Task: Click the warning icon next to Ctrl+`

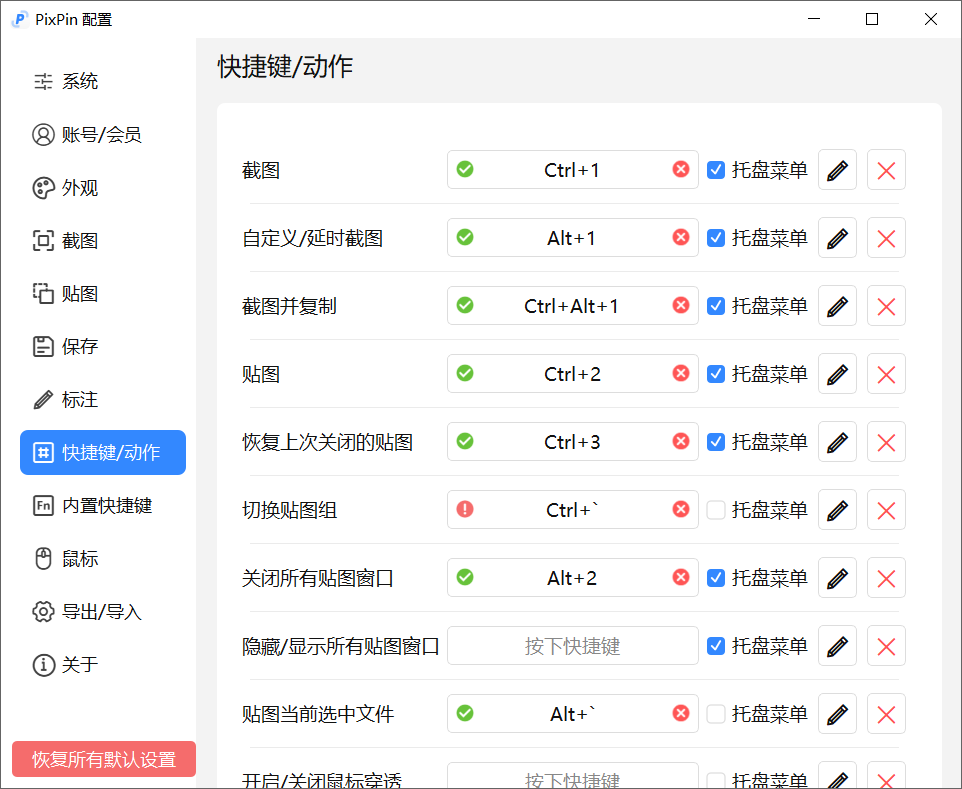Action: pos(465,509)
